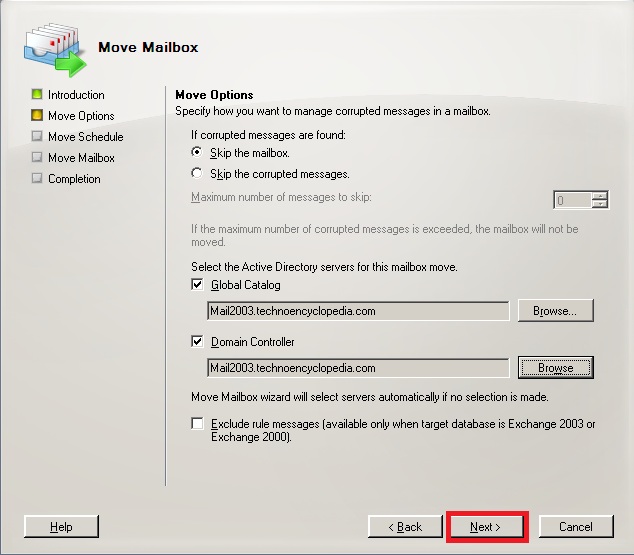Click 'Select the Active Directory servers' text

(x=324, y=267)
